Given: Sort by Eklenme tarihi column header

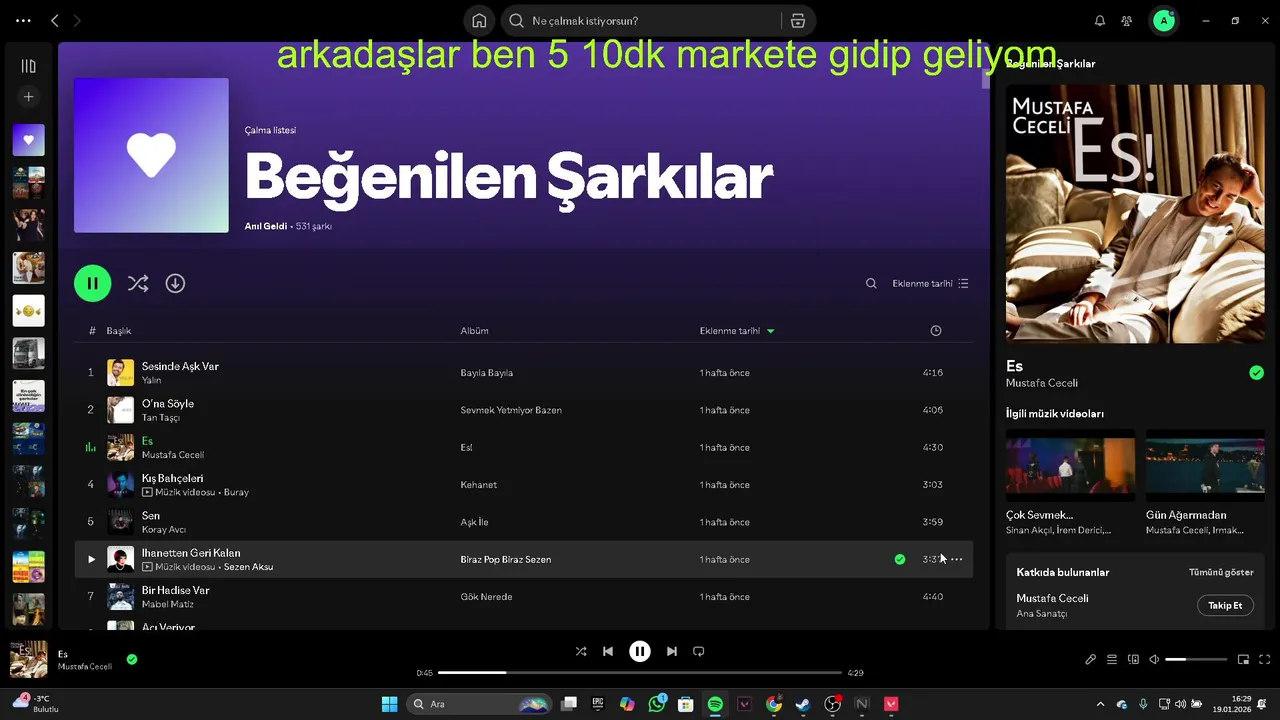Looking at the screenshot, I should (x=737, y=331).
